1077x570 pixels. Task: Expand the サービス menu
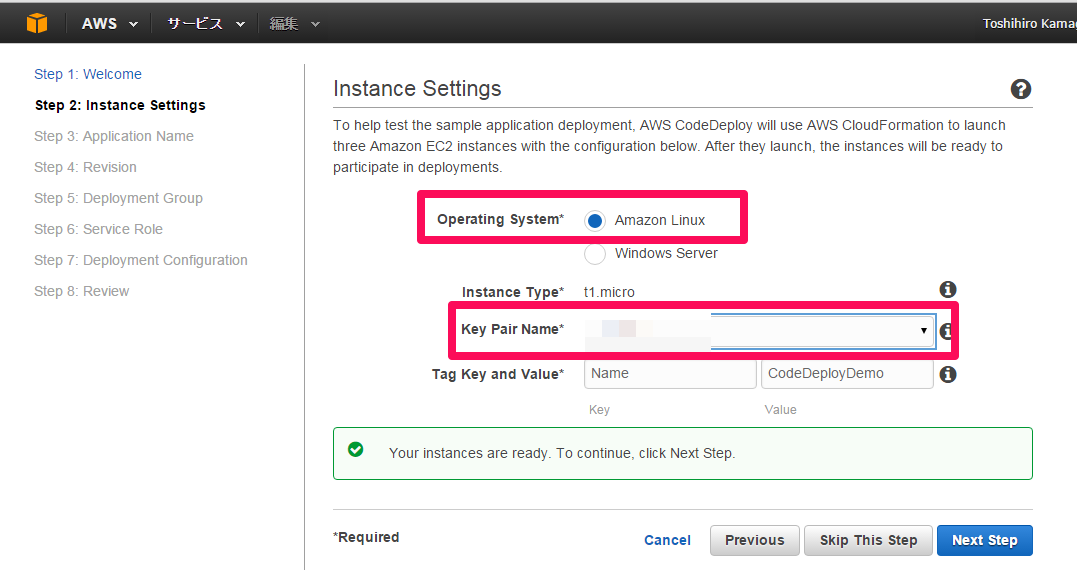pyautogui.click(x=206, y=23)
